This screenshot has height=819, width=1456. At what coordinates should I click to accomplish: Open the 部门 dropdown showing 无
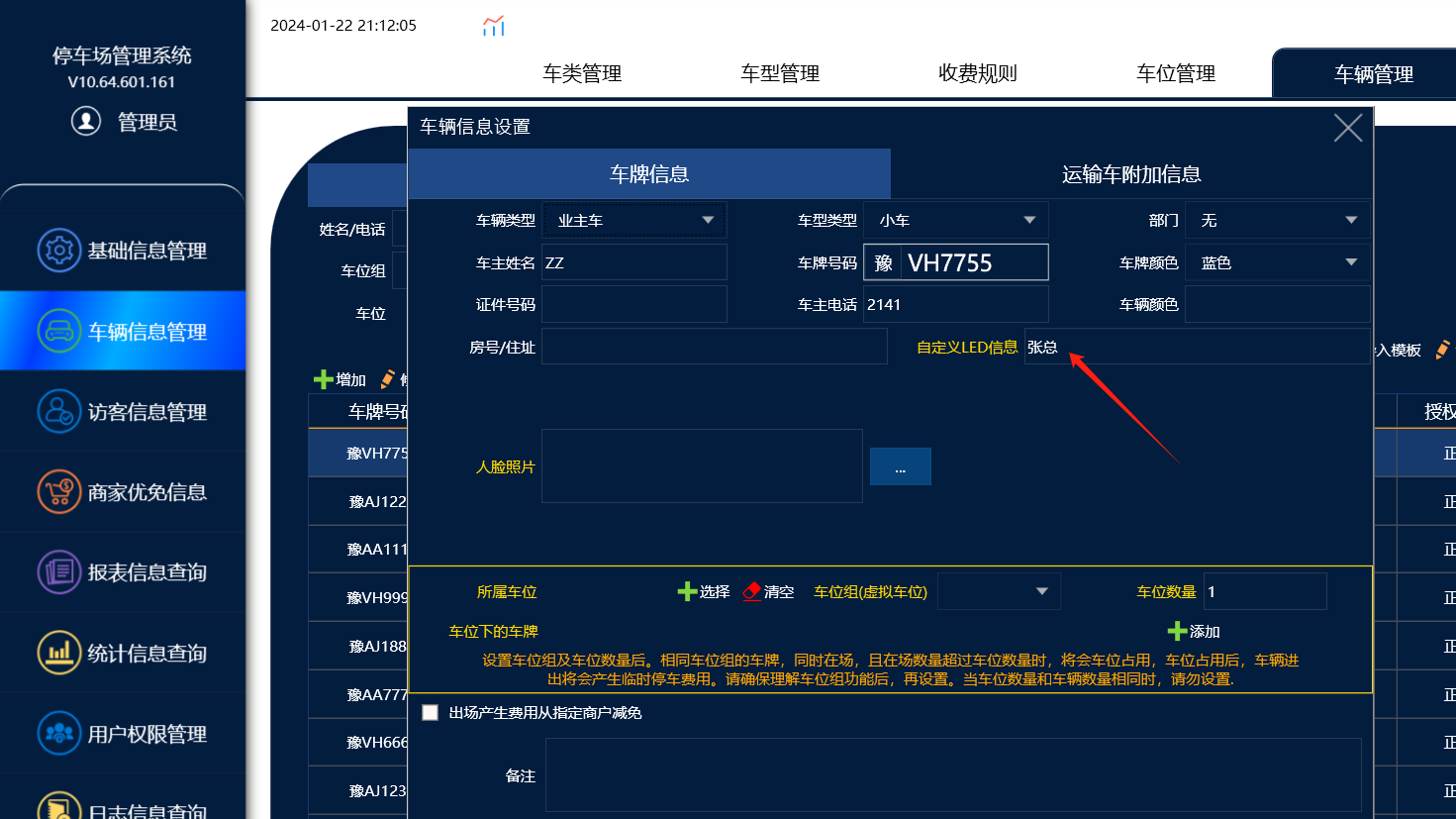[1278, 220]
